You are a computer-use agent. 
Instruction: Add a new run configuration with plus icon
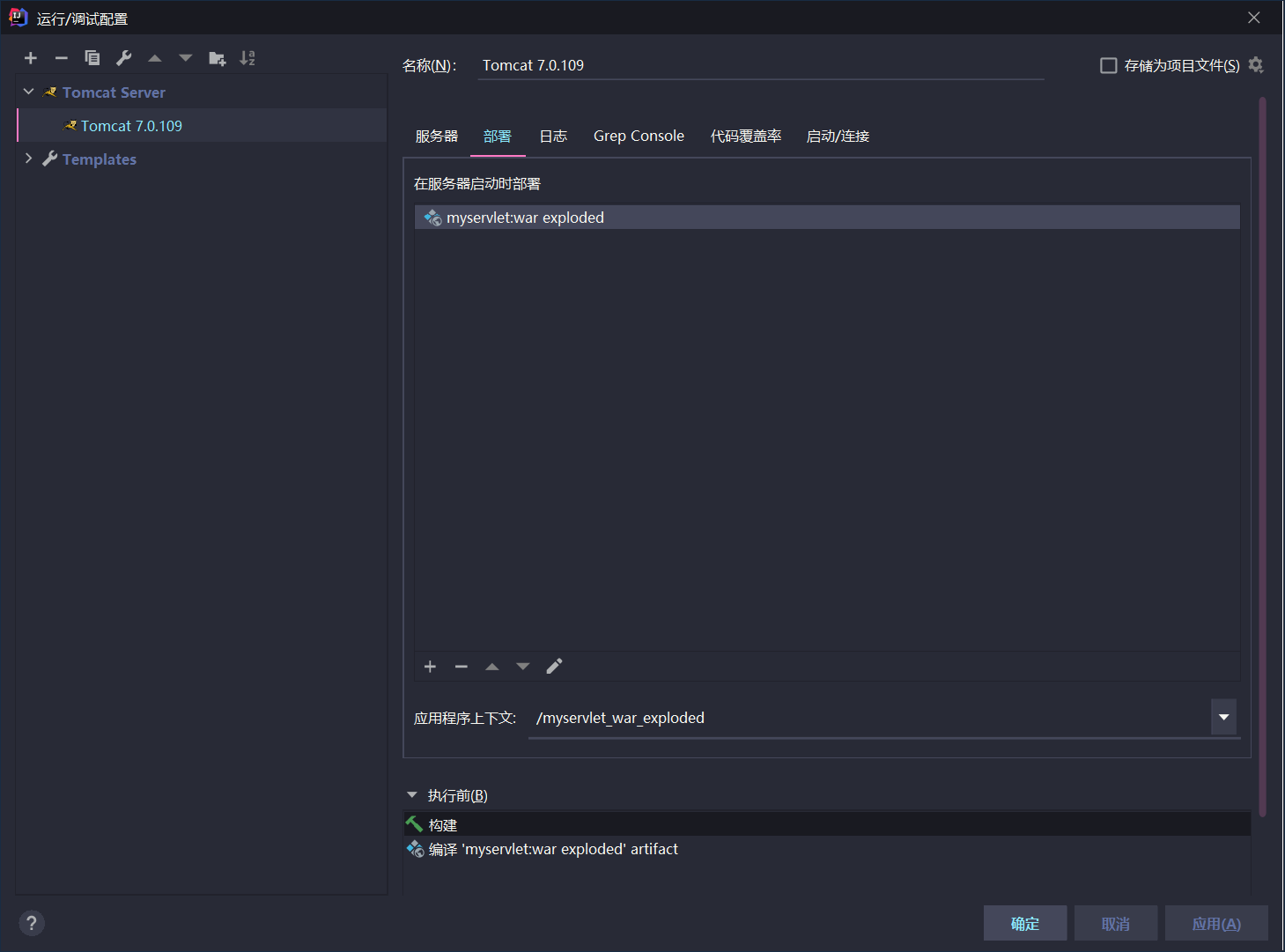[x=31, y=58]
